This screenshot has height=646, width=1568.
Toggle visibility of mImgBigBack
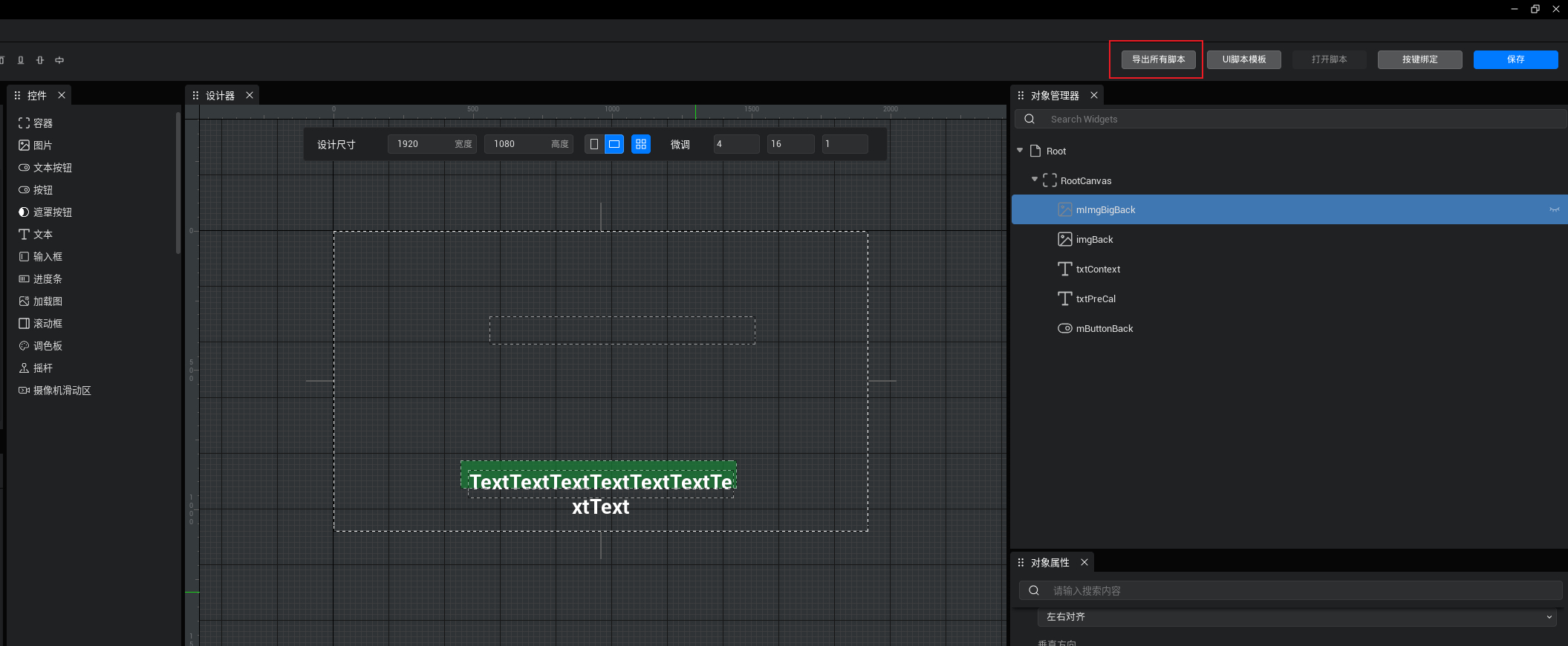1554,209
